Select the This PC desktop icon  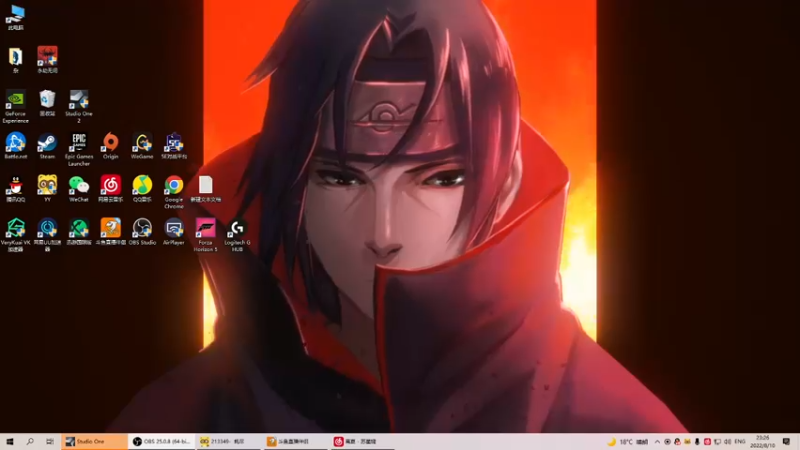(16, 17)
